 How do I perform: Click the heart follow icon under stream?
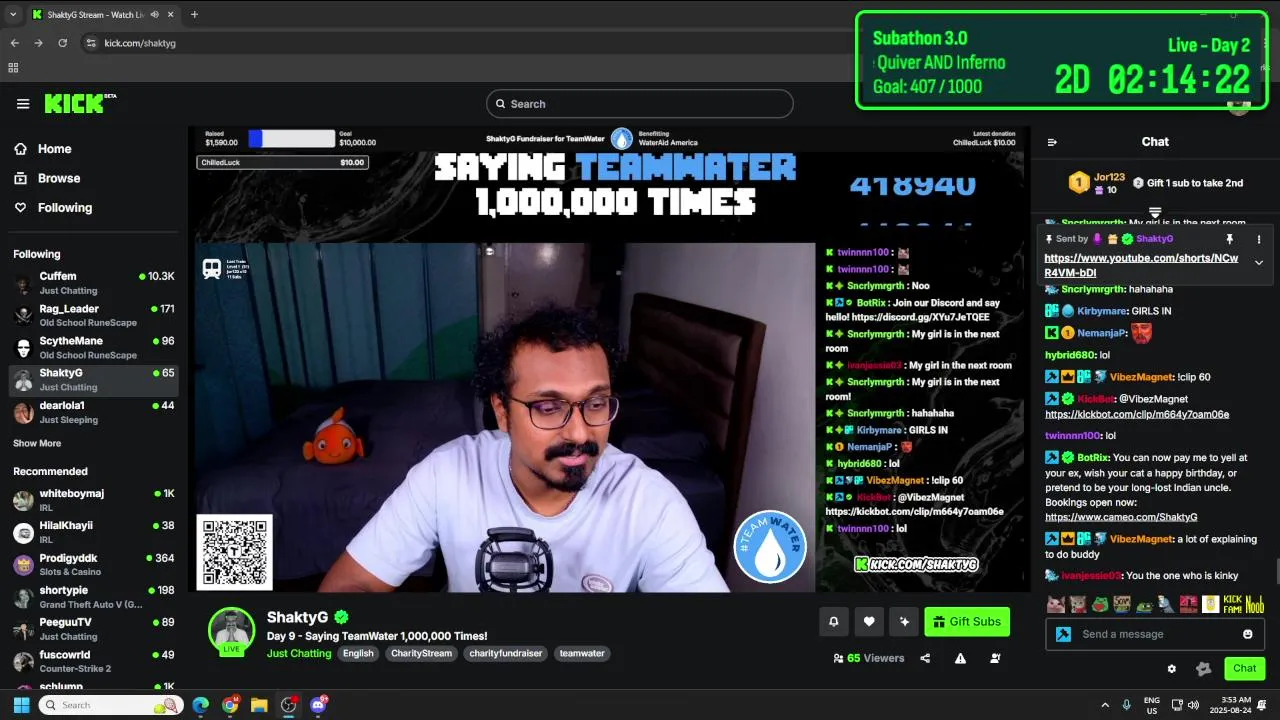click(x=869, y=622)
